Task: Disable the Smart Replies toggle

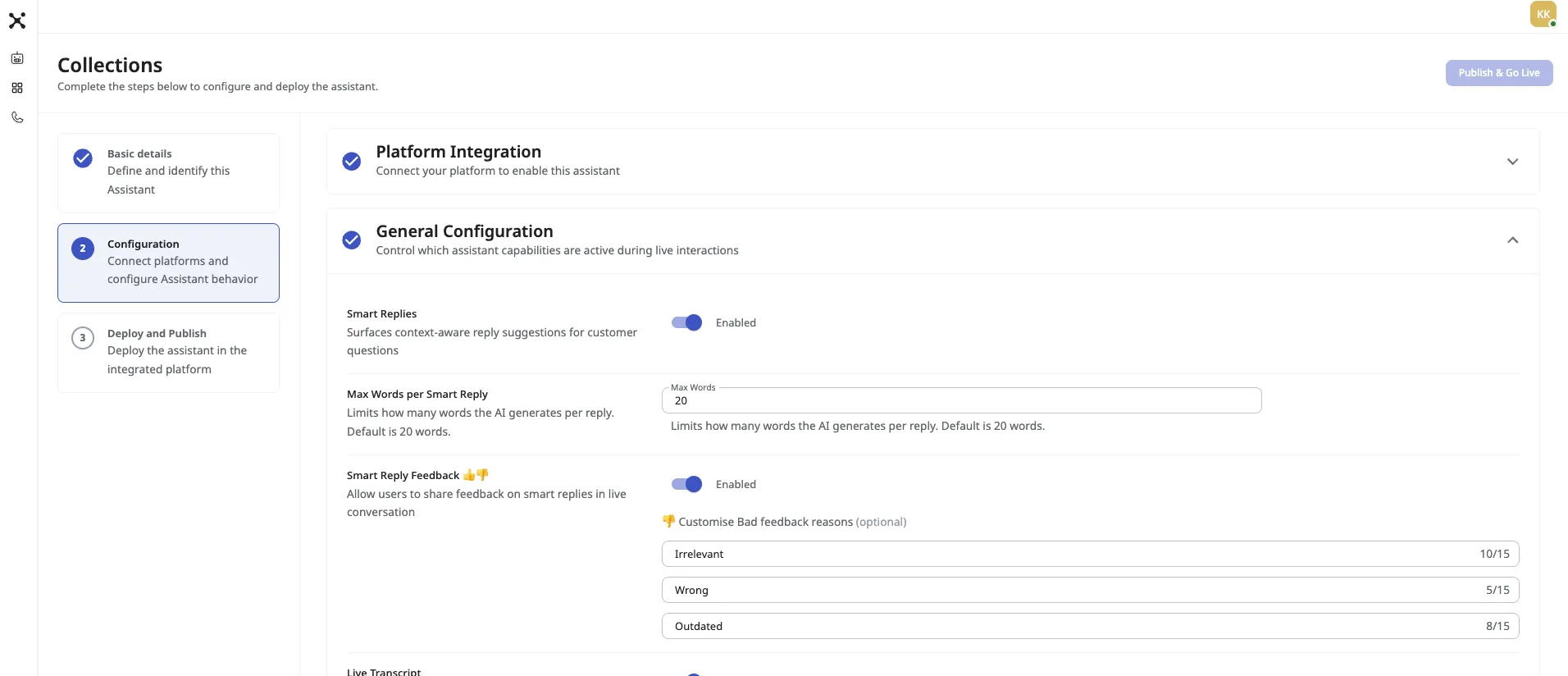Action: point(687,322)
